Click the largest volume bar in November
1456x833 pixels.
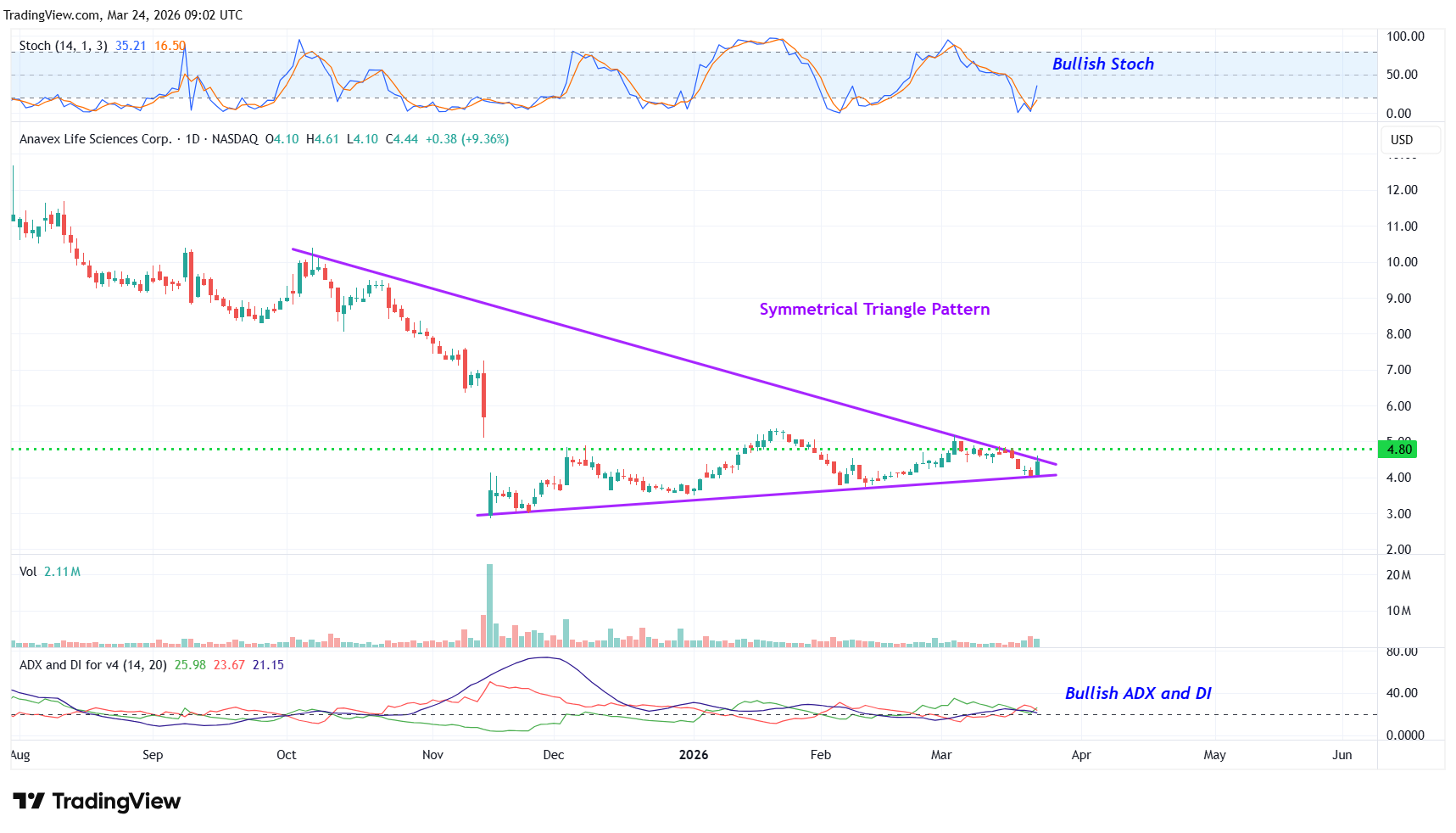489,605
